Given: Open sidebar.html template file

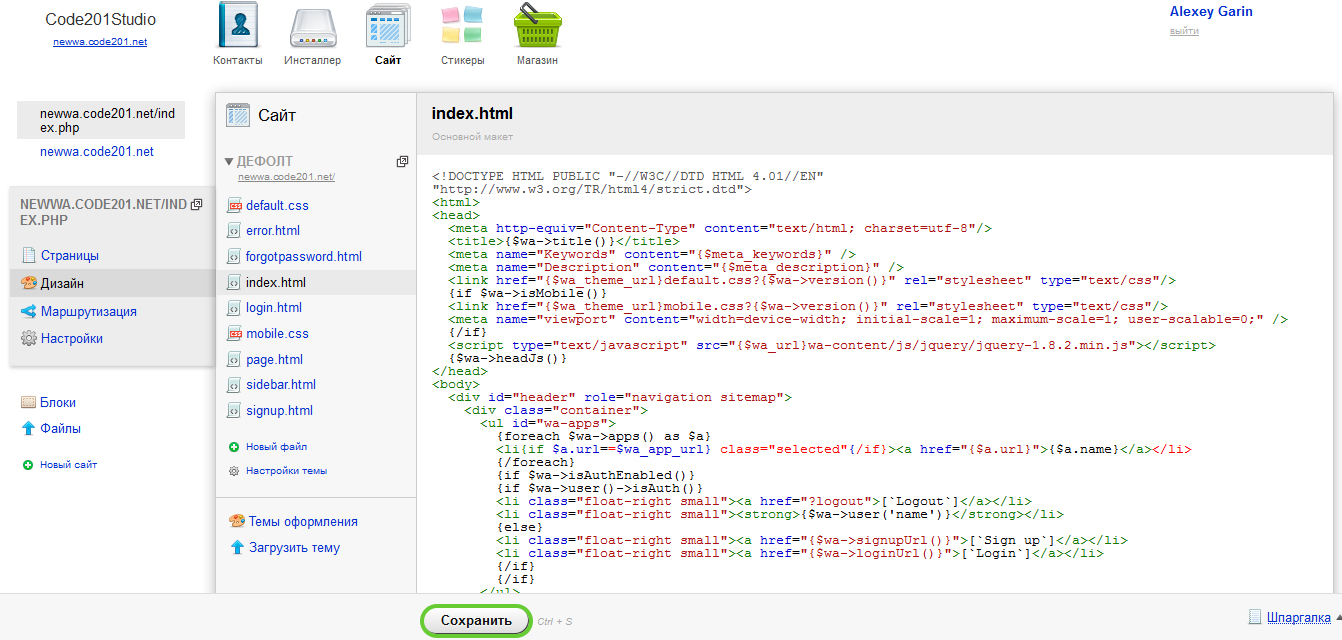Looking at the screenshot, I should coord(280,384).
